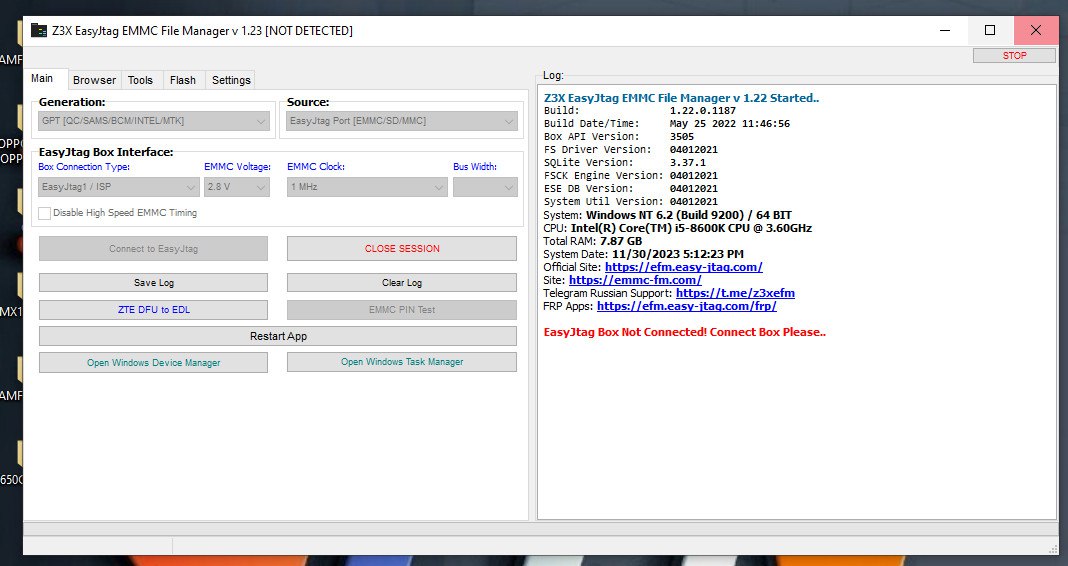Click the System Date '11/30/2023 5:12:23 PM' value
The image size is (1068, 566).
pos(678,254)
